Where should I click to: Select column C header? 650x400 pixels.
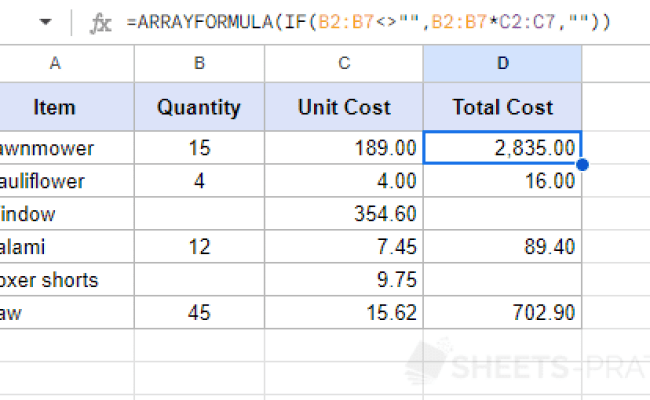344,63
